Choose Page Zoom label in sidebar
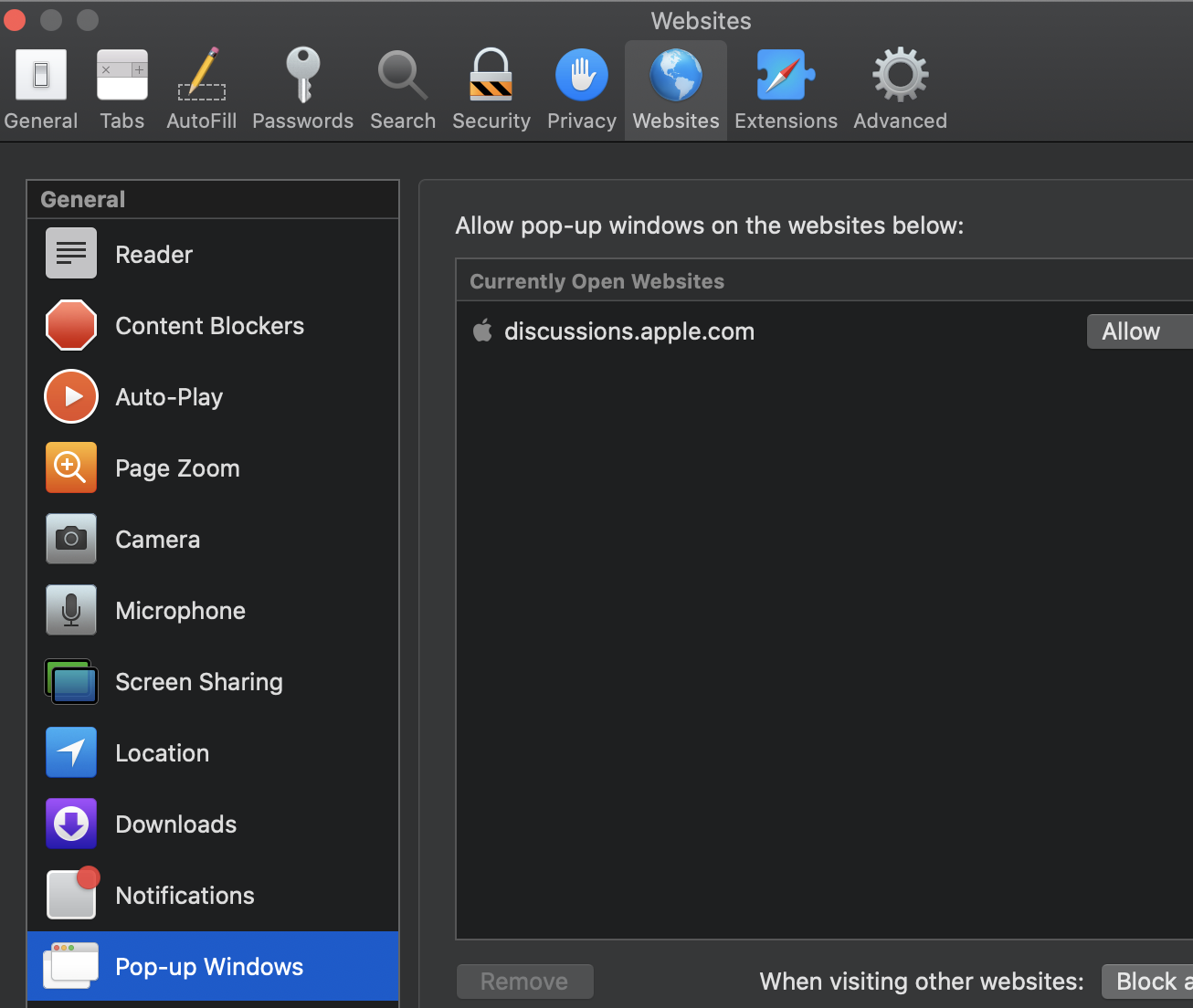This screenshot has height=1008, width=1193. pos(178,468)
